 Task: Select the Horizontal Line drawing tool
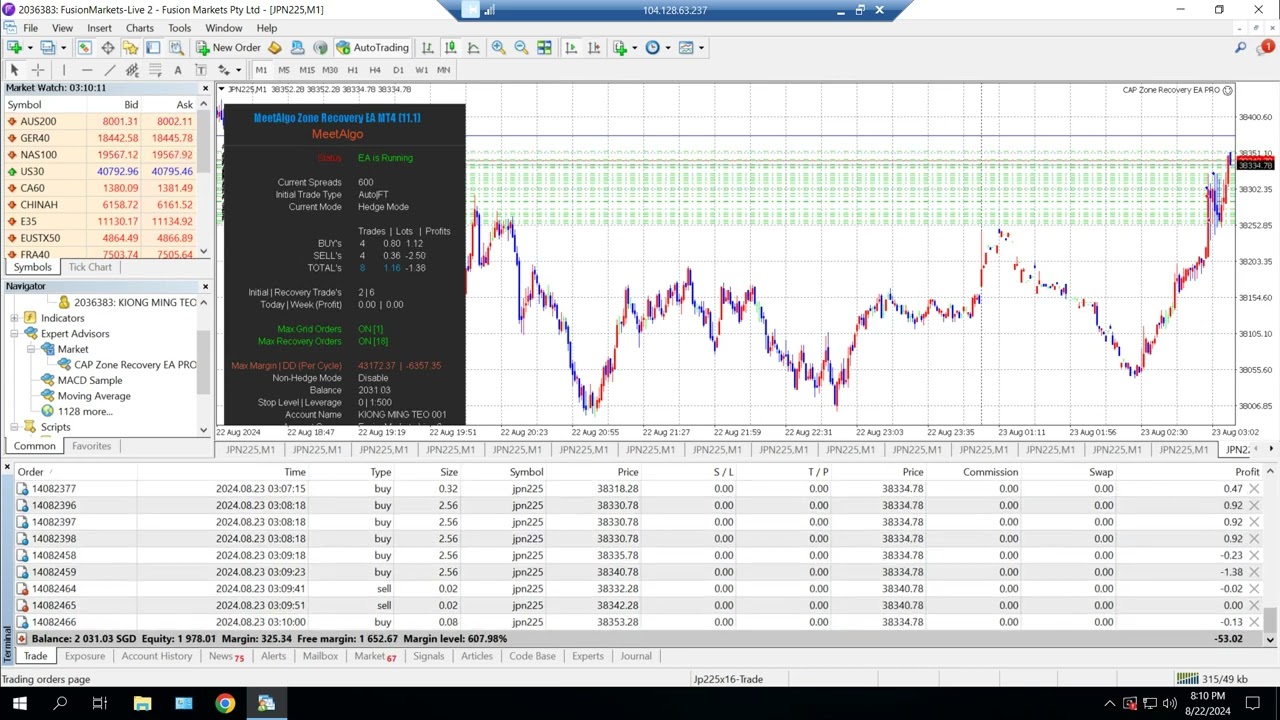tap(86, 70)
